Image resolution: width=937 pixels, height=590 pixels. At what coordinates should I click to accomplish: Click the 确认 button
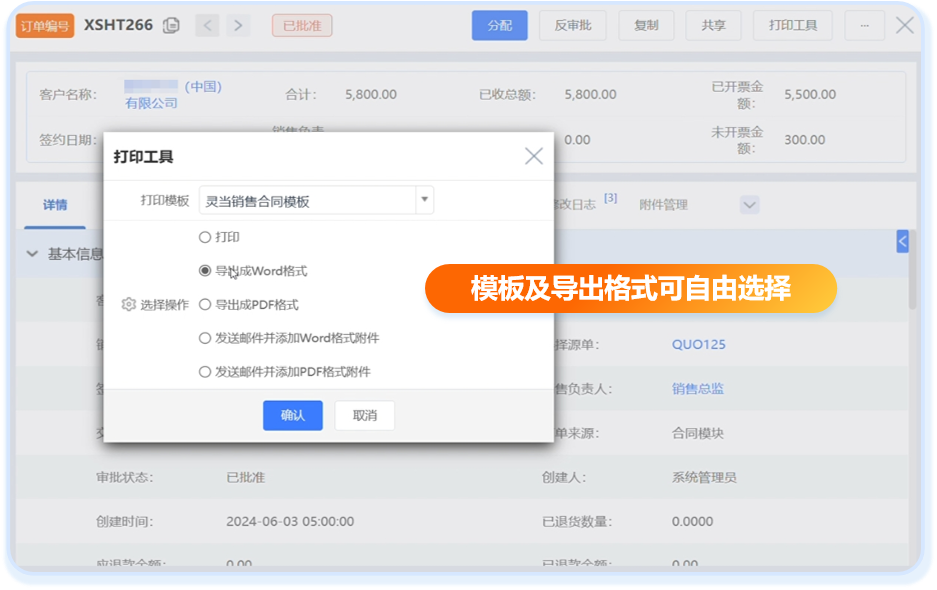click(x=292, y=415)
